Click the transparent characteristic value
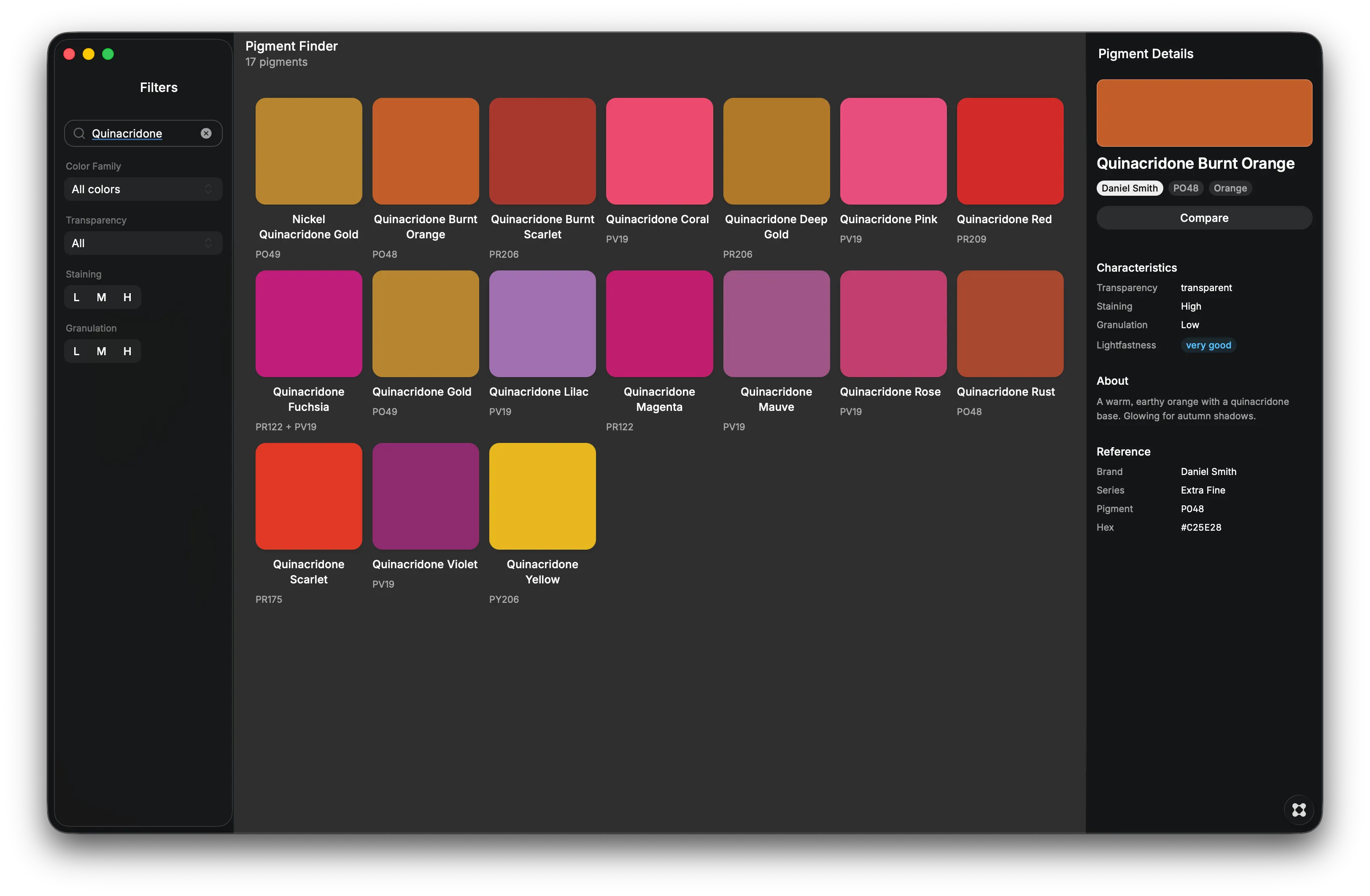Viewport: 1370px width, 896px height. pos(1206,288)
